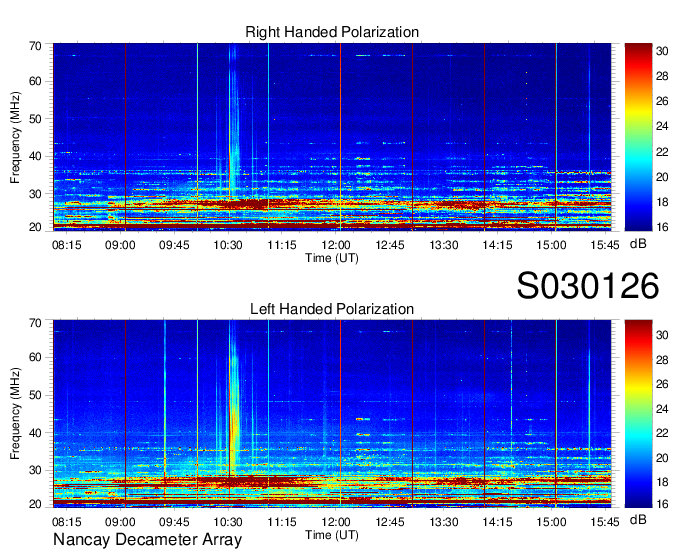680x552 pixels.
Task: Click the "40" frequency tick on Left Handed plot
Action: coord(35,433)
